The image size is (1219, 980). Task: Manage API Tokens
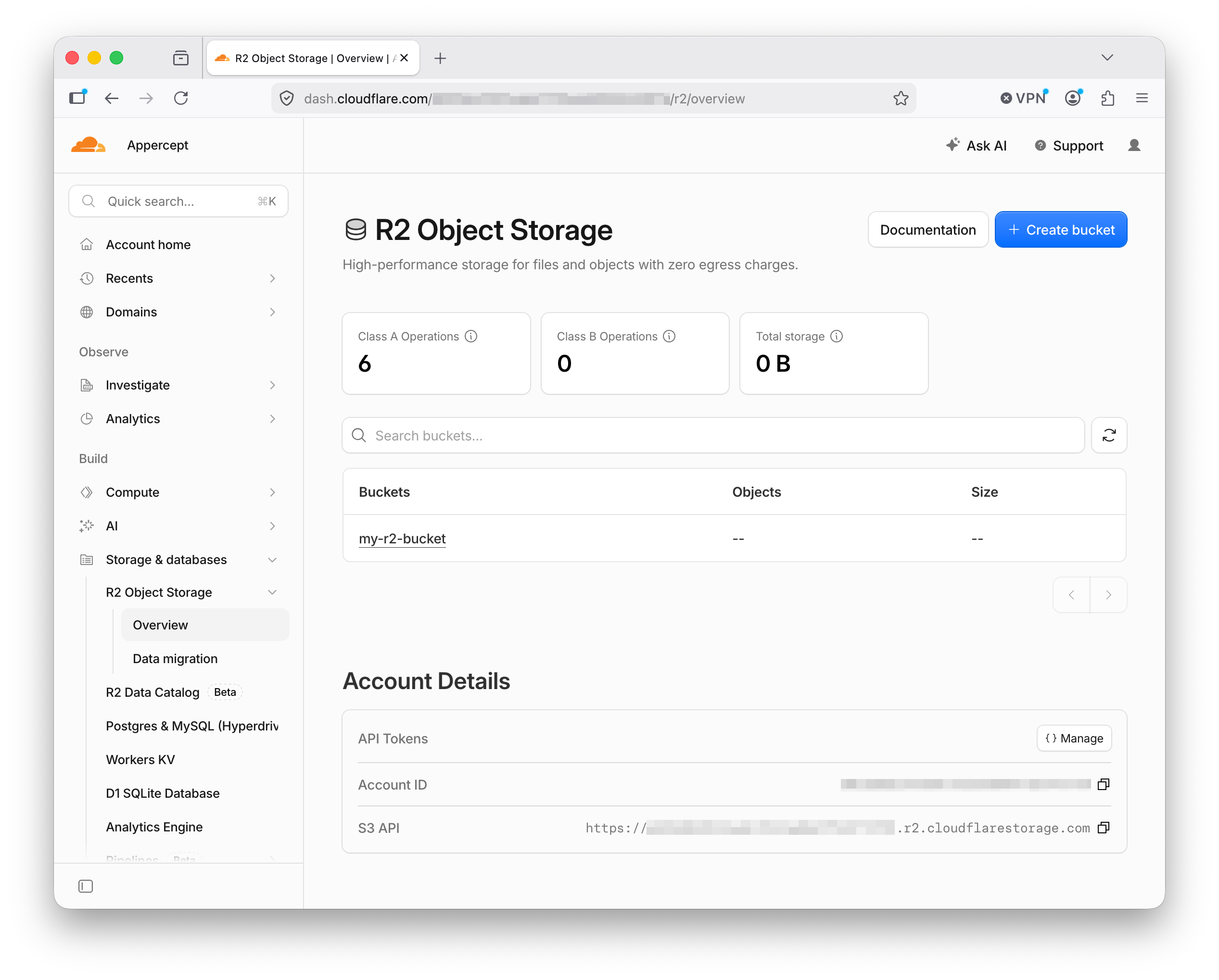click(x=1074, y=738)
